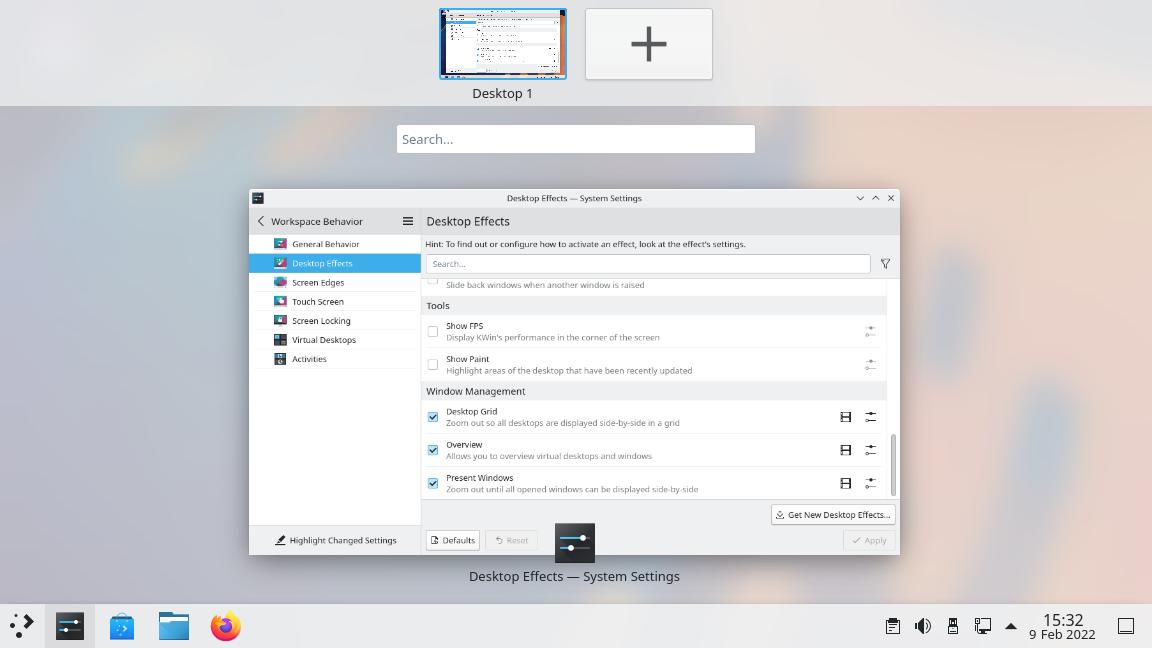This screenshot has height=648, width=1152.
Task: Launch Firefox from the taskbar
Action: point(226,626)
